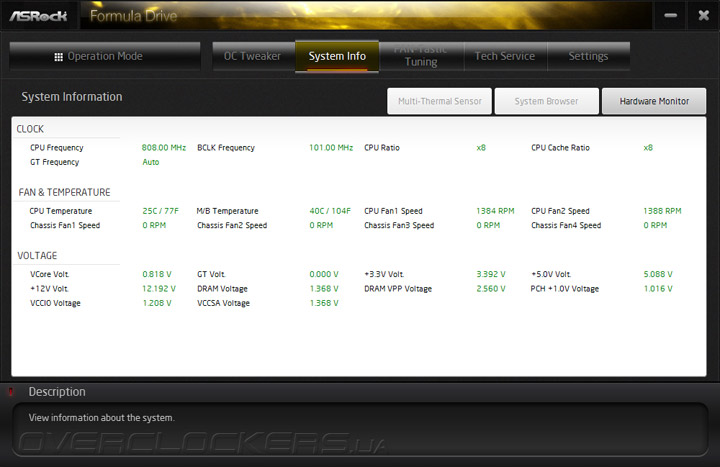Click the Chassis Fan2 Speed label
Image resolution: width=720 pixels, height=467 pixels.
tap(232, 225)
